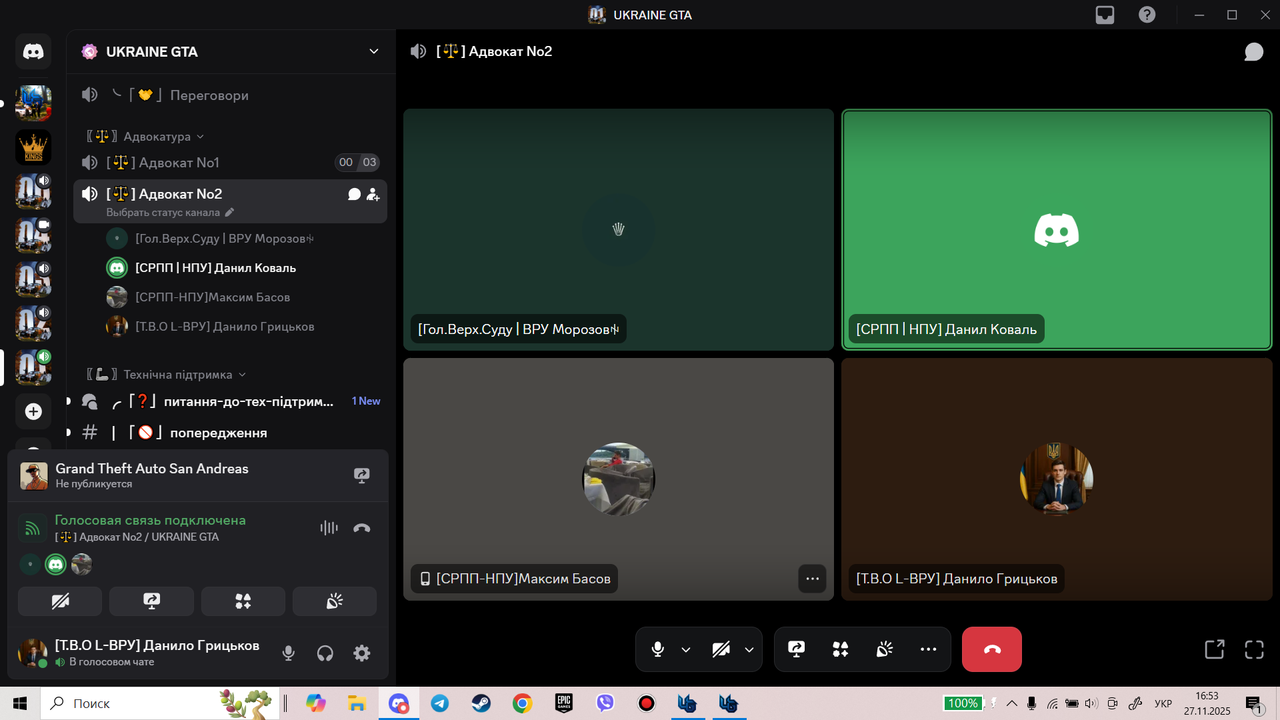Disconnect from voice in the sidebar panel

[362, 528]
